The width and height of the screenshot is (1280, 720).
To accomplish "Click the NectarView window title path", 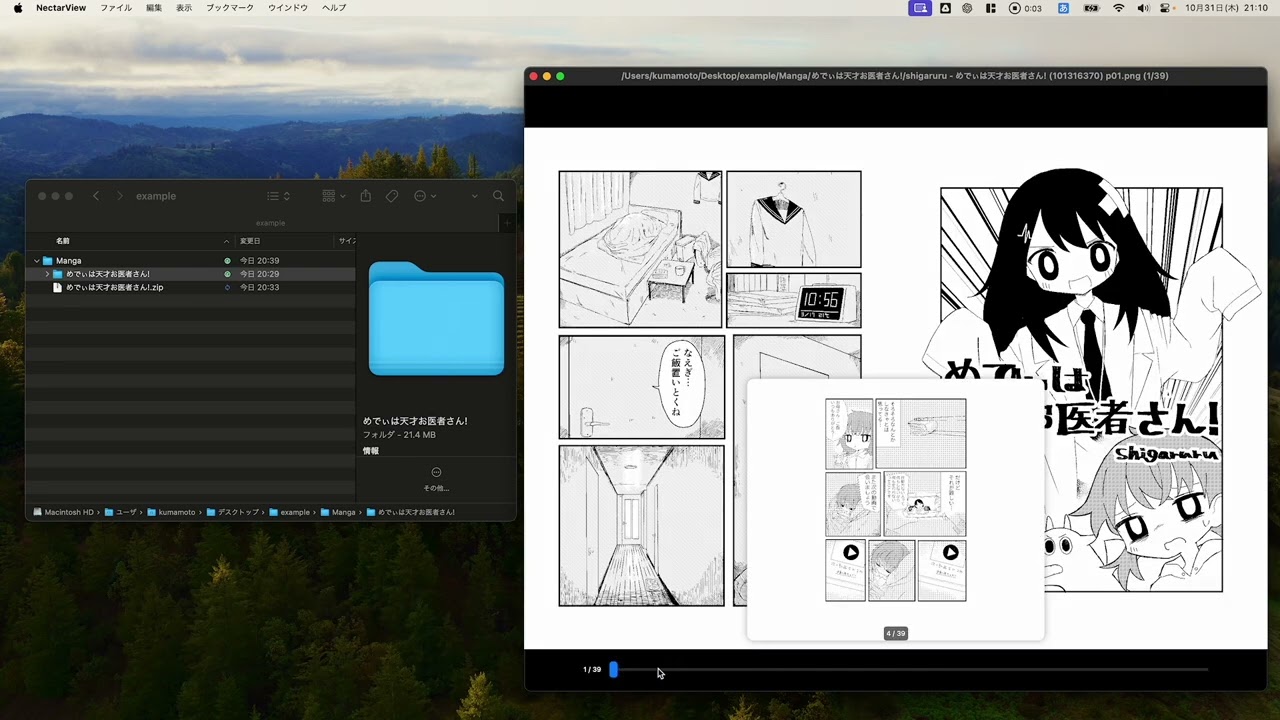I will point(895,76).
